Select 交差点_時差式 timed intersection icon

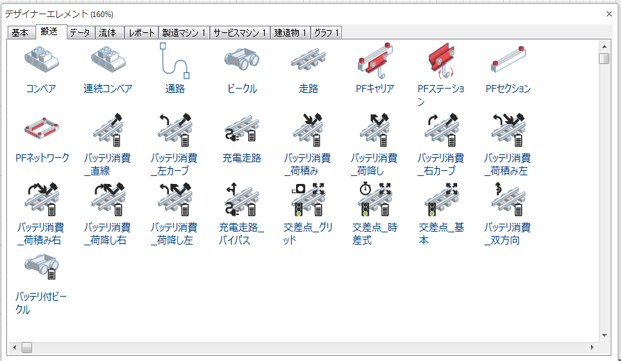click(x=375, y=199)
